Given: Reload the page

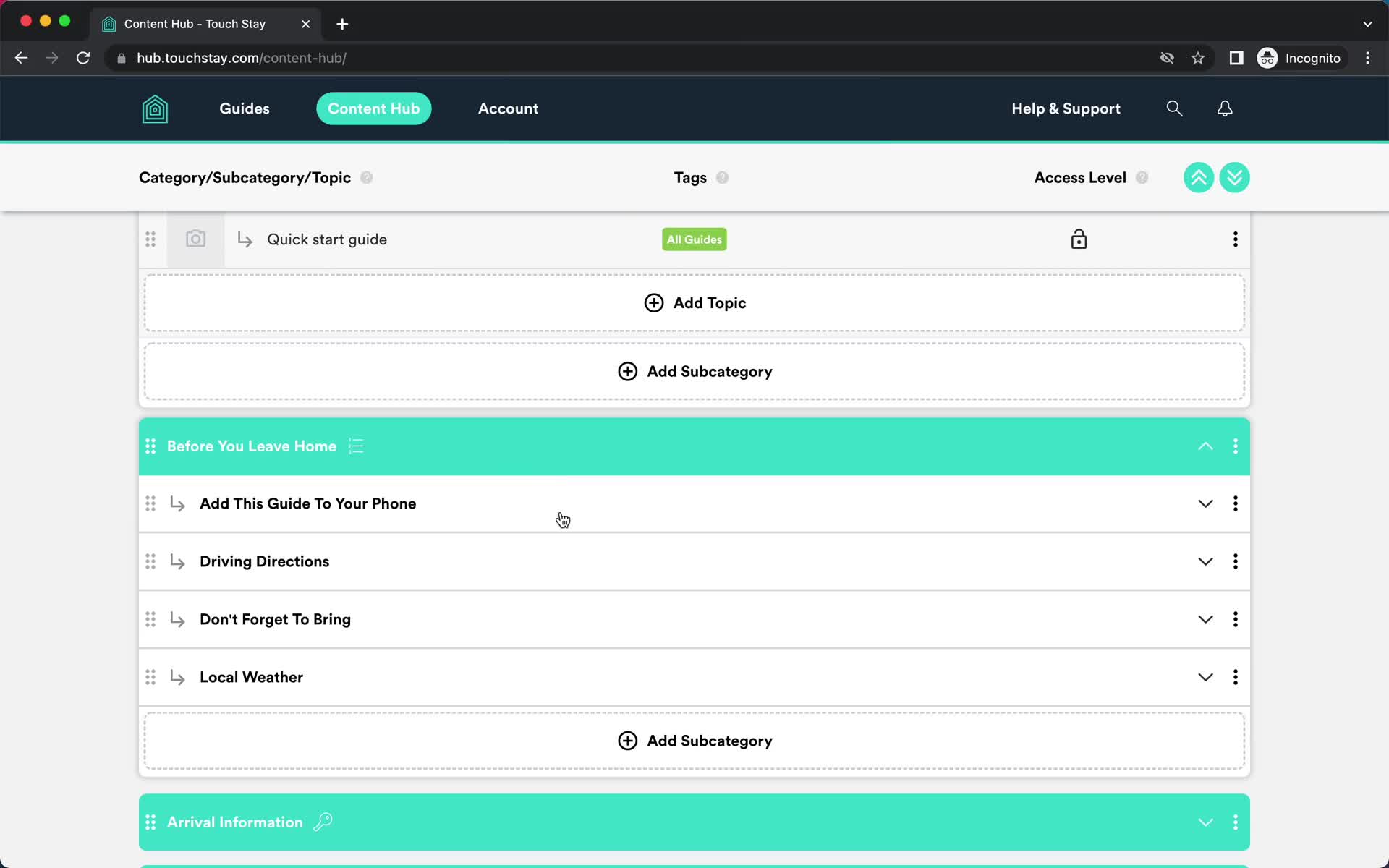Looking at the screenshot, I should point(83,58).
